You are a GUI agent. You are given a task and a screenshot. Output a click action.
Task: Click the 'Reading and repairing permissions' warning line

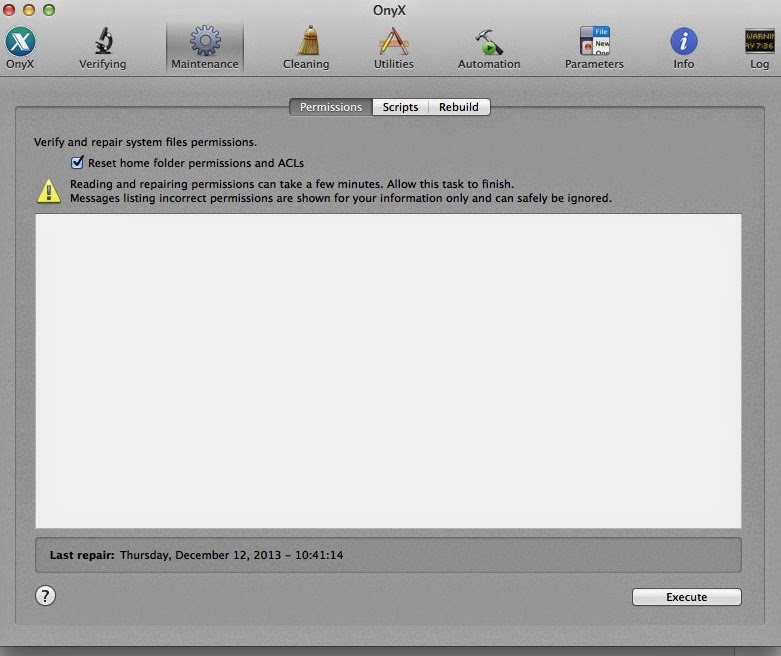(292, 184)
